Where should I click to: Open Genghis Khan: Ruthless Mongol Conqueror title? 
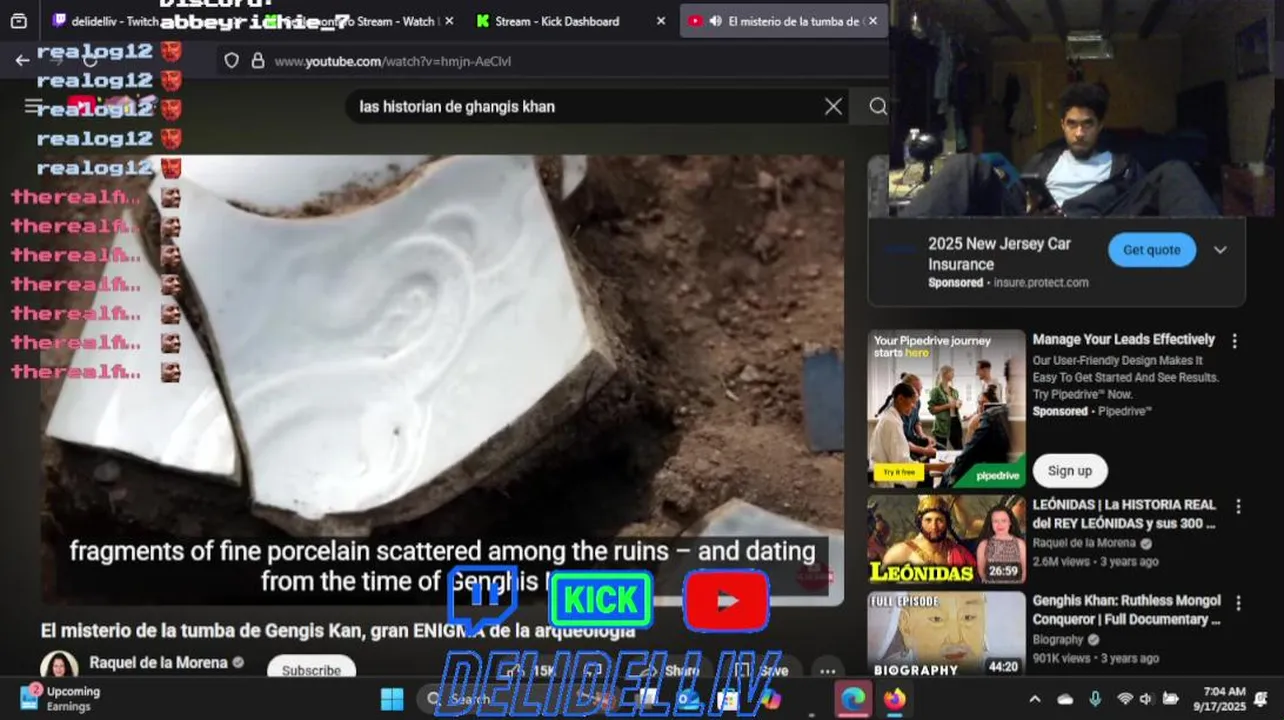[1127, 610]
